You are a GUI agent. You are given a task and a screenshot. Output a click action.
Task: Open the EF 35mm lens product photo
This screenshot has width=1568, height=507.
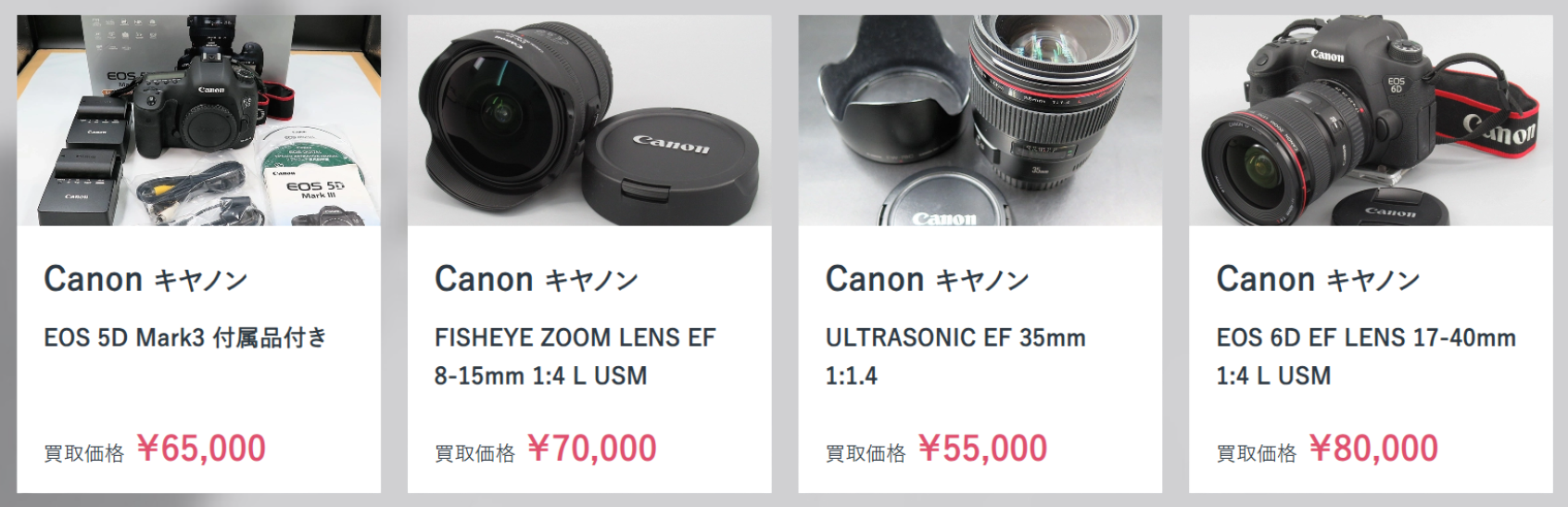click(980, 120)
